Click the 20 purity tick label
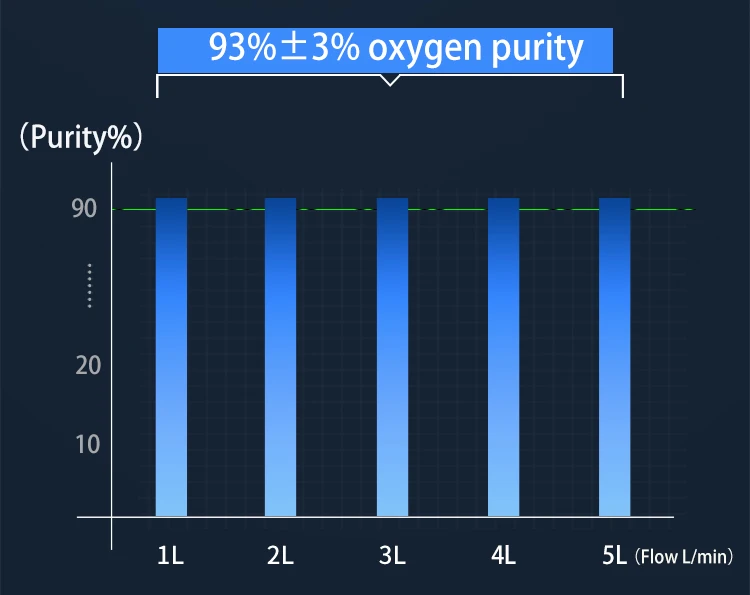 pos(88,366)
